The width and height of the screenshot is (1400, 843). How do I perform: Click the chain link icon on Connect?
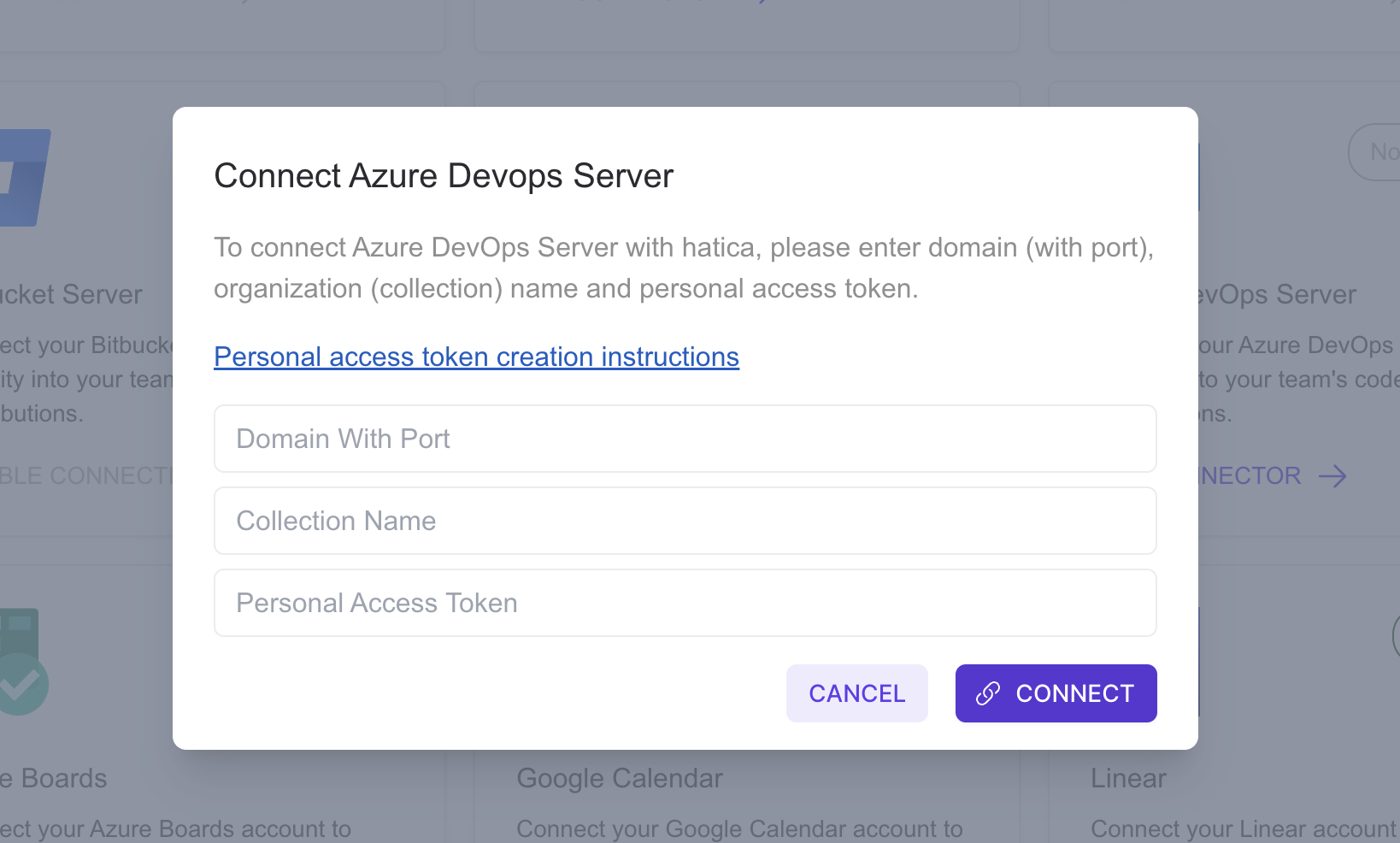(x=988, y=693)
